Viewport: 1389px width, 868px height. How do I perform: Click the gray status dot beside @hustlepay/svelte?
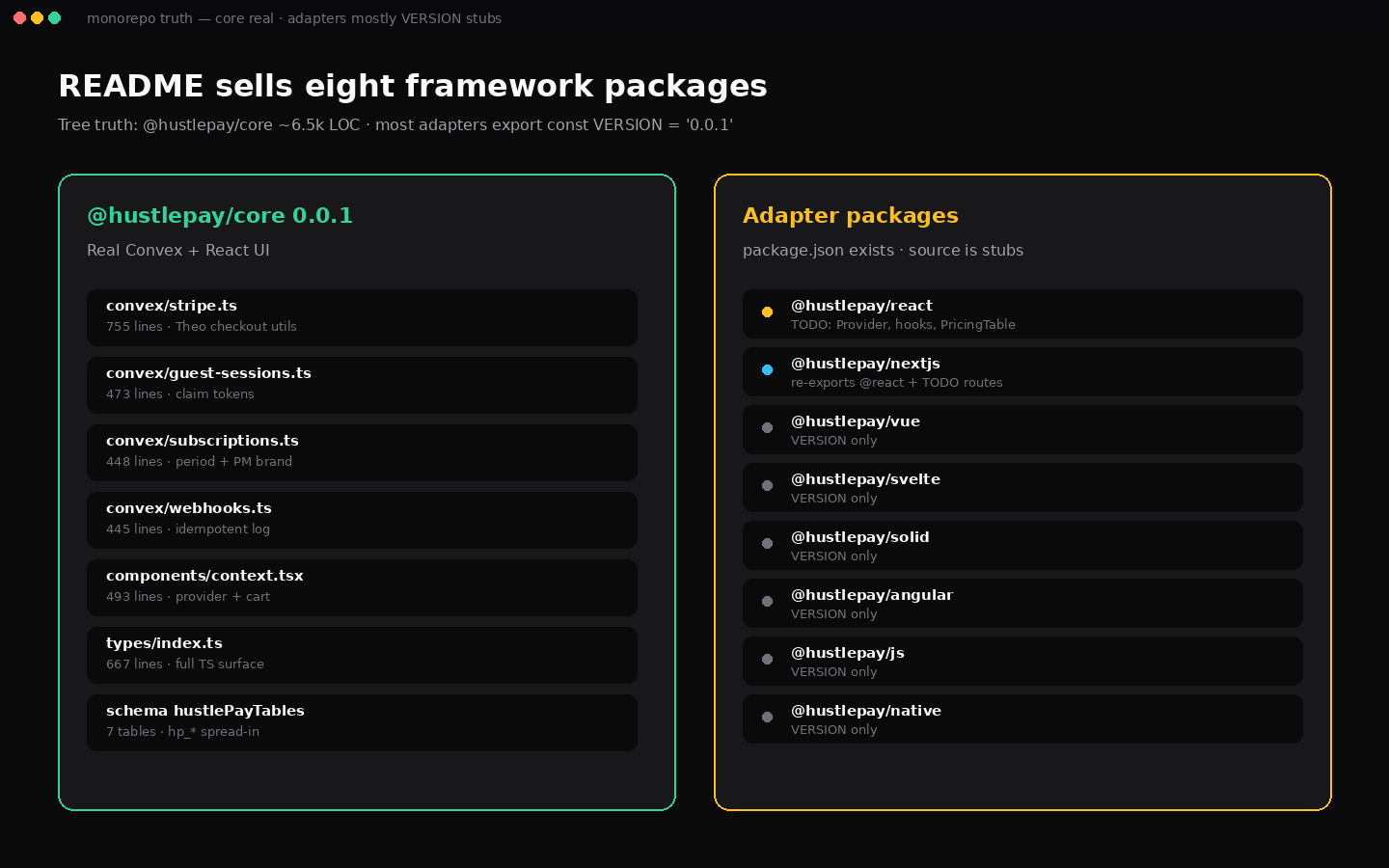[x=767, y=485]
